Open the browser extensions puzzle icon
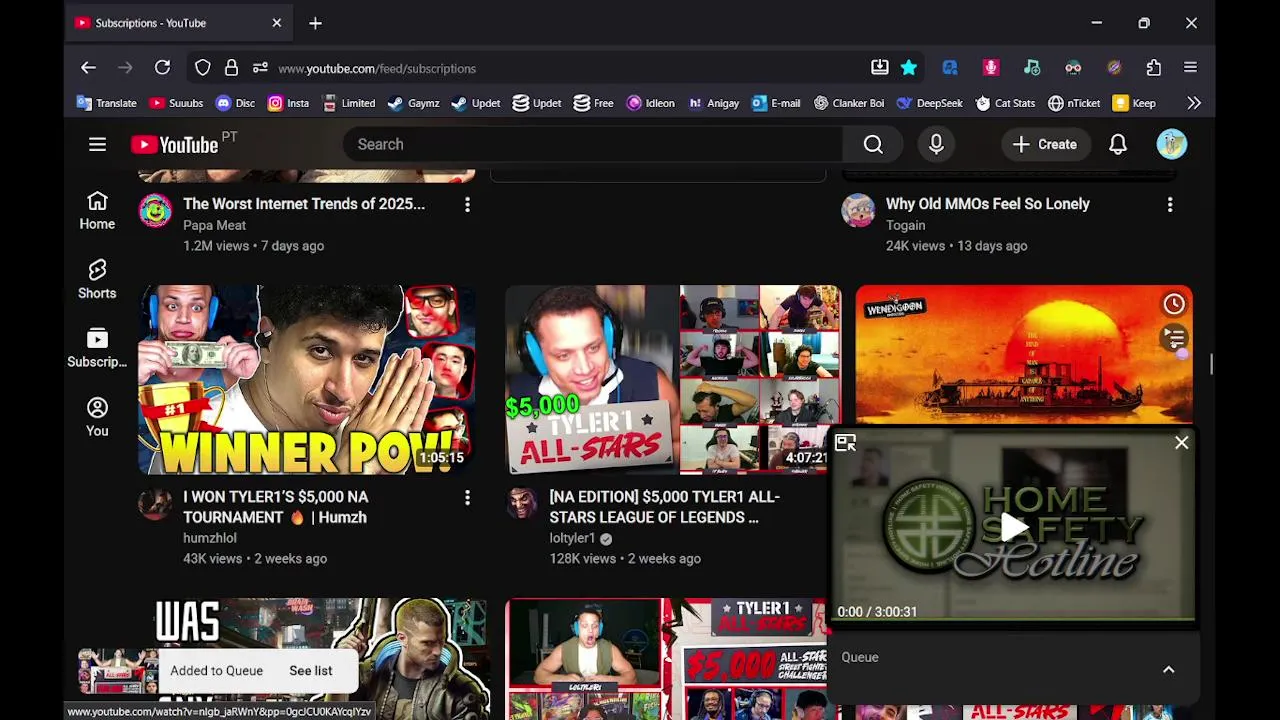 point(1154,68)
